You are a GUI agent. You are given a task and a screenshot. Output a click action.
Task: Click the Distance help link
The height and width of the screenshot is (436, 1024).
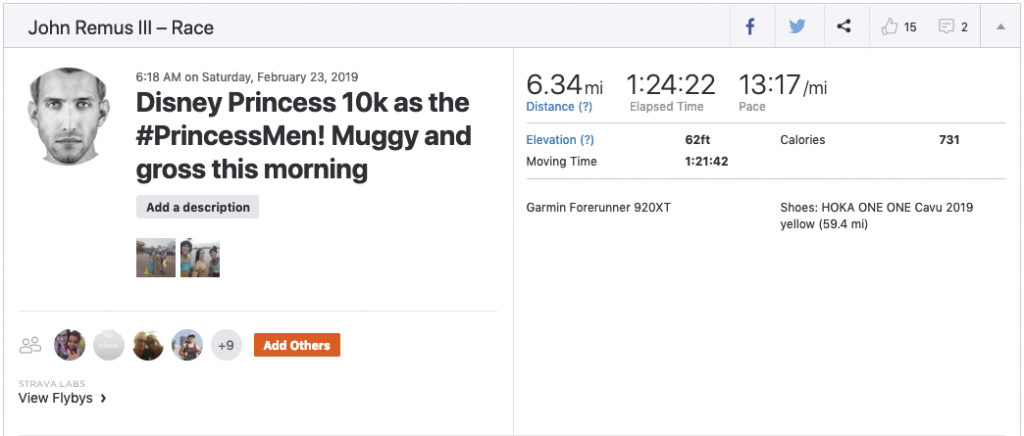pyautogui.click(x=559, y=107)
